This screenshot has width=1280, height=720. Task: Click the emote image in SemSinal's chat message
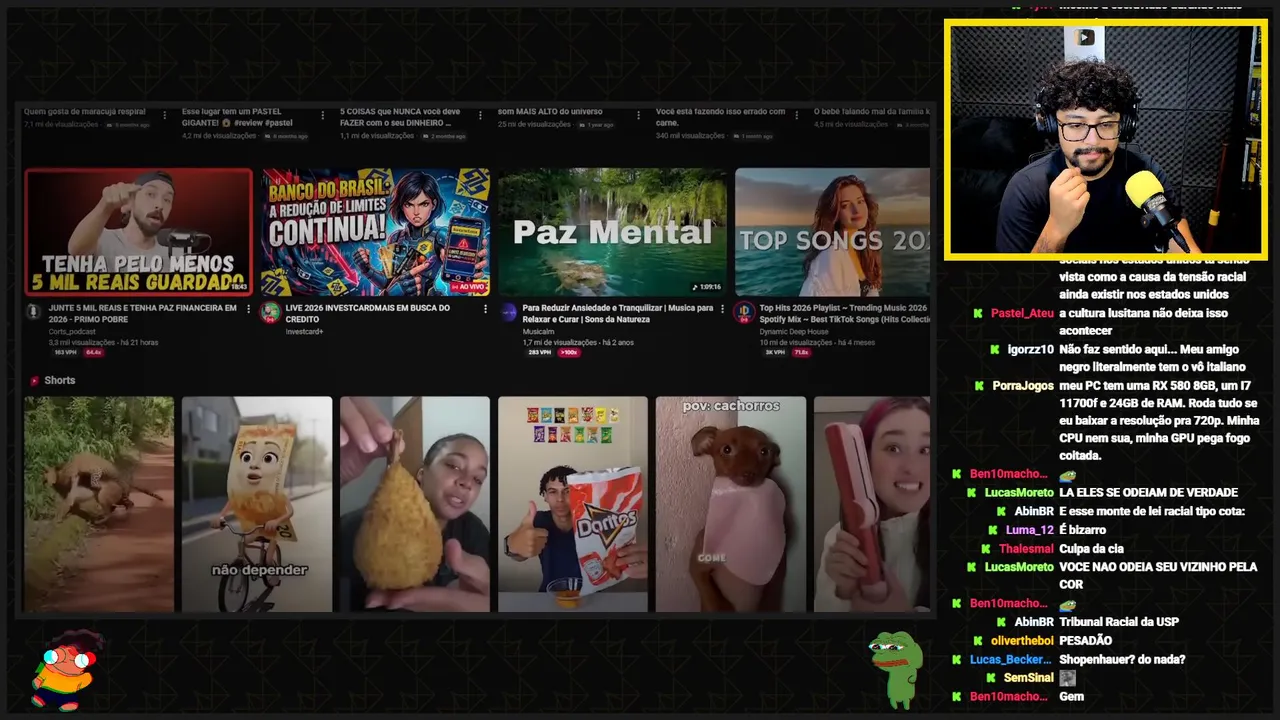click(x=1067, y=678)
